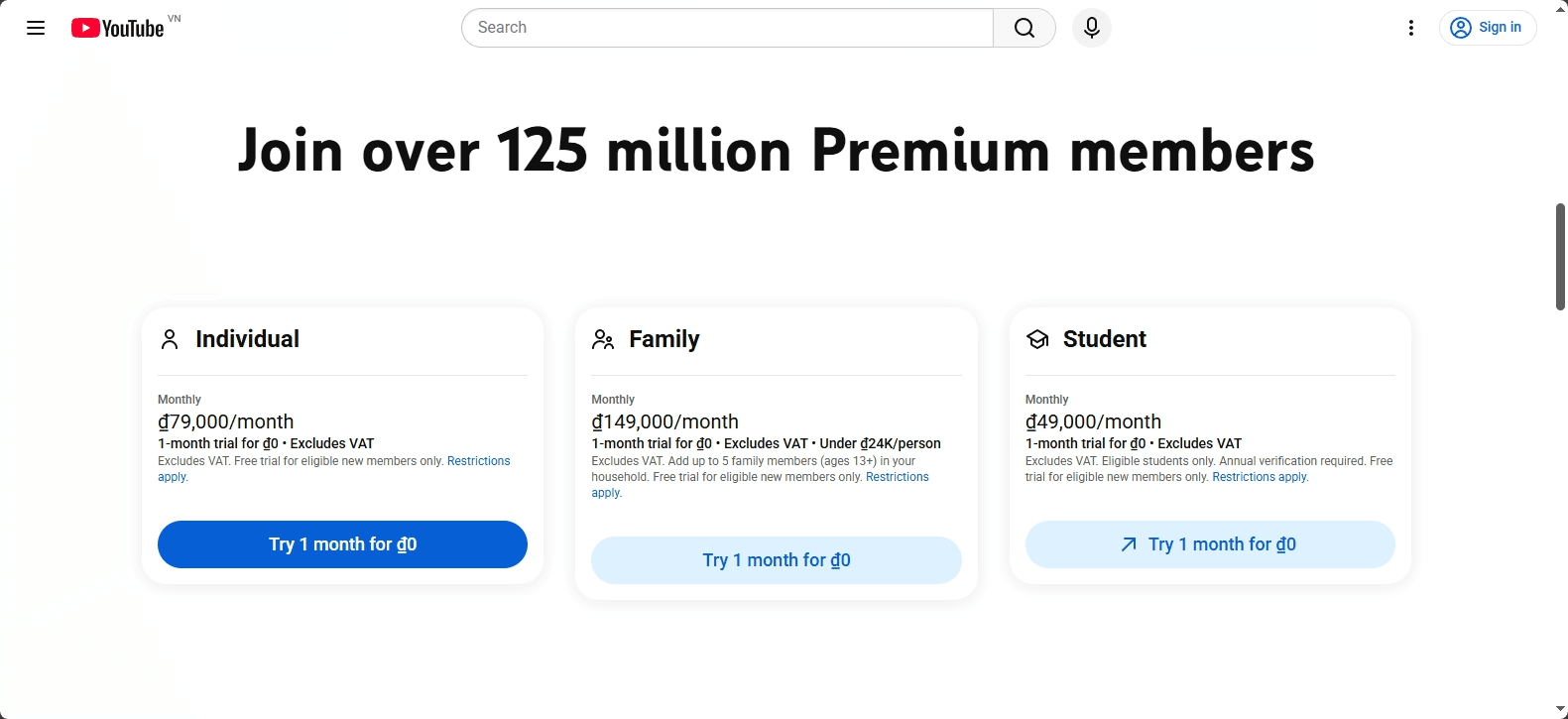Click the Sign in account icon
This screenshot has height=719, width=1568.
1460,28
